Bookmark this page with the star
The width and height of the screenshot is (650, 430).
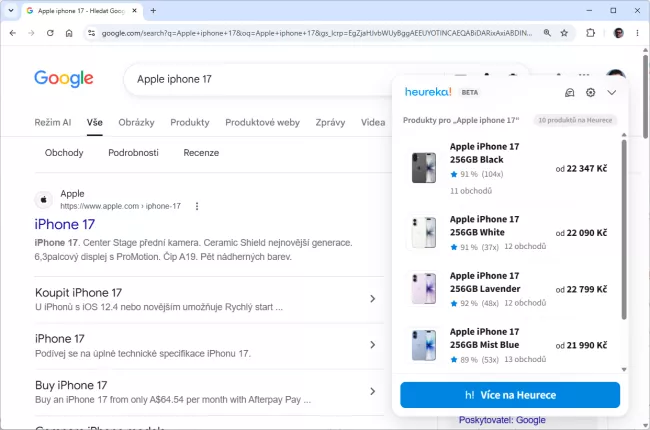click(x=564, y=33)
